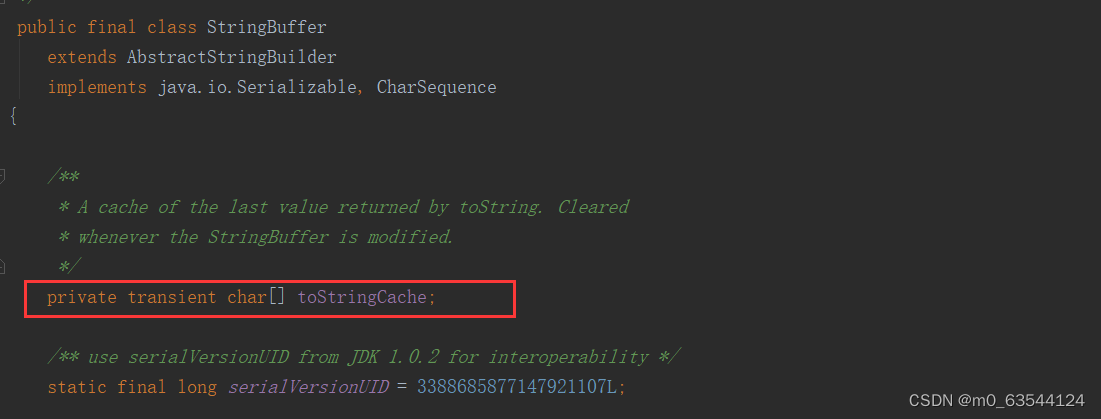Click the fold end marker beside comment close
The width and height of the screenshot is (1101, 419).
[x=3, y=267]
